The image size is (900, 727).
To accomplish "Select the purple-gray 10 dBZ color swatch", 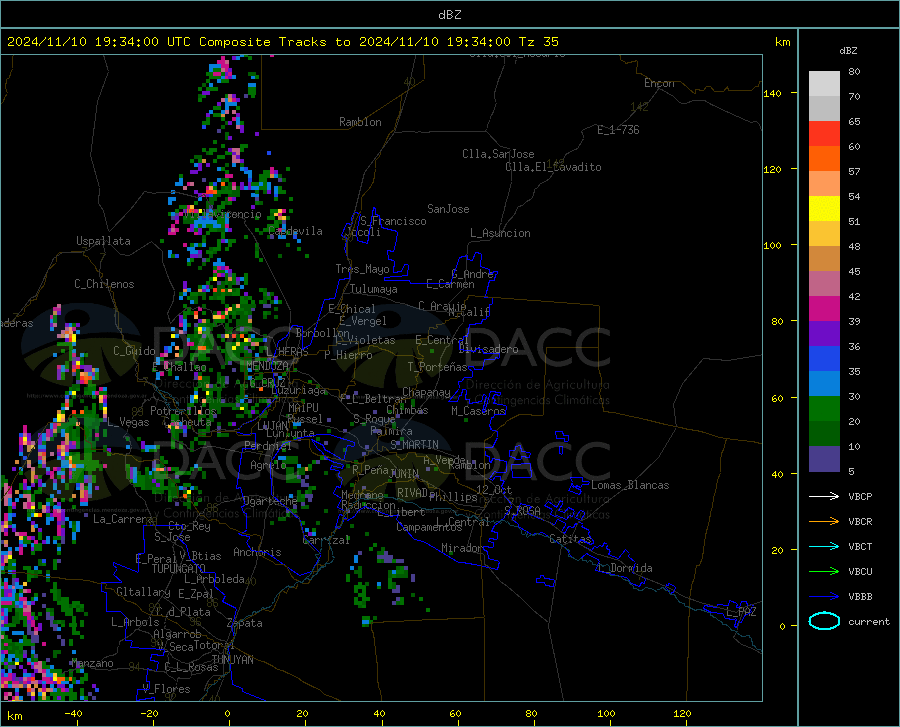I will [824, 458].
